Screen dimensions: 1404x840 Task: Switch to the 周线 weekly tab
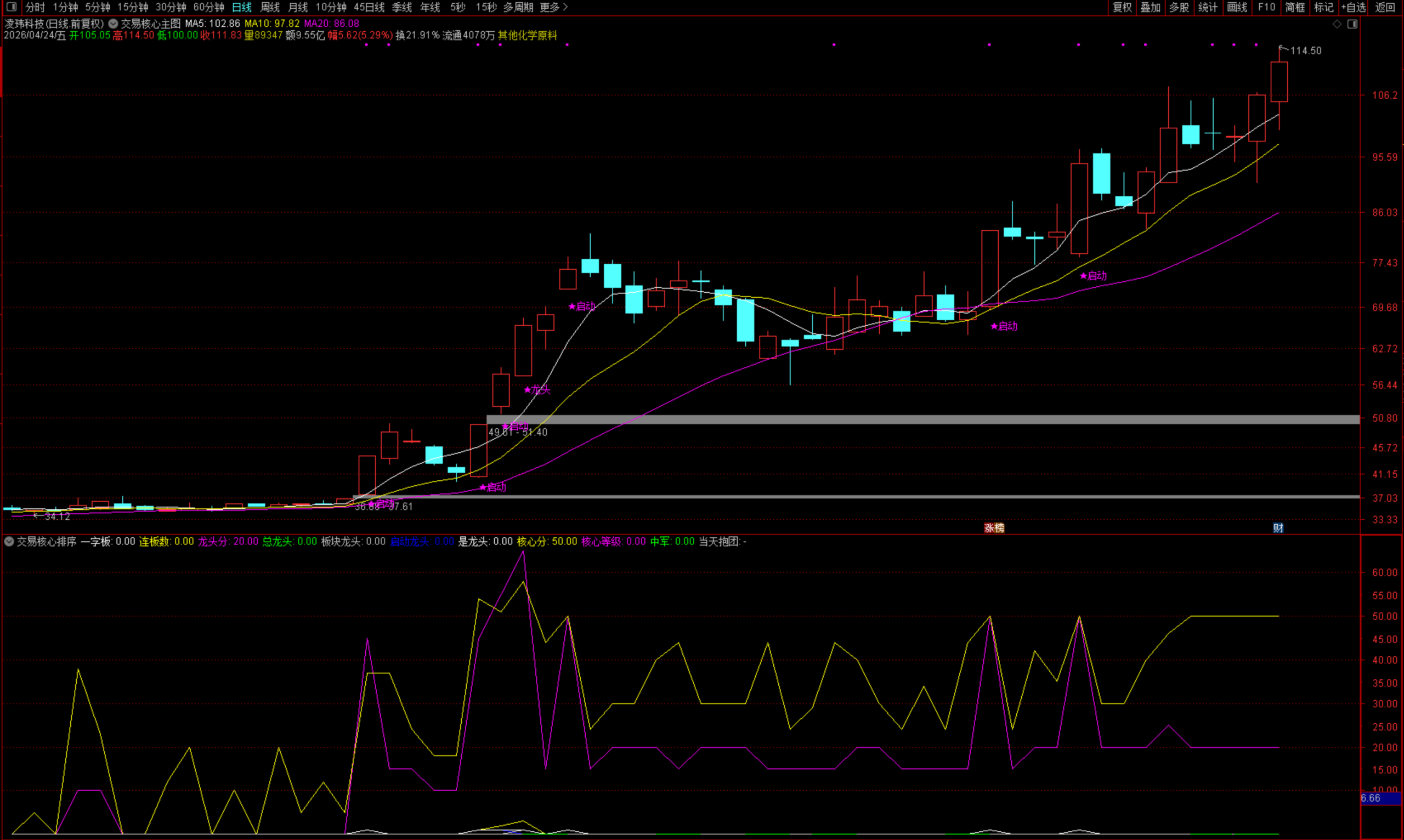pos(270,7)
